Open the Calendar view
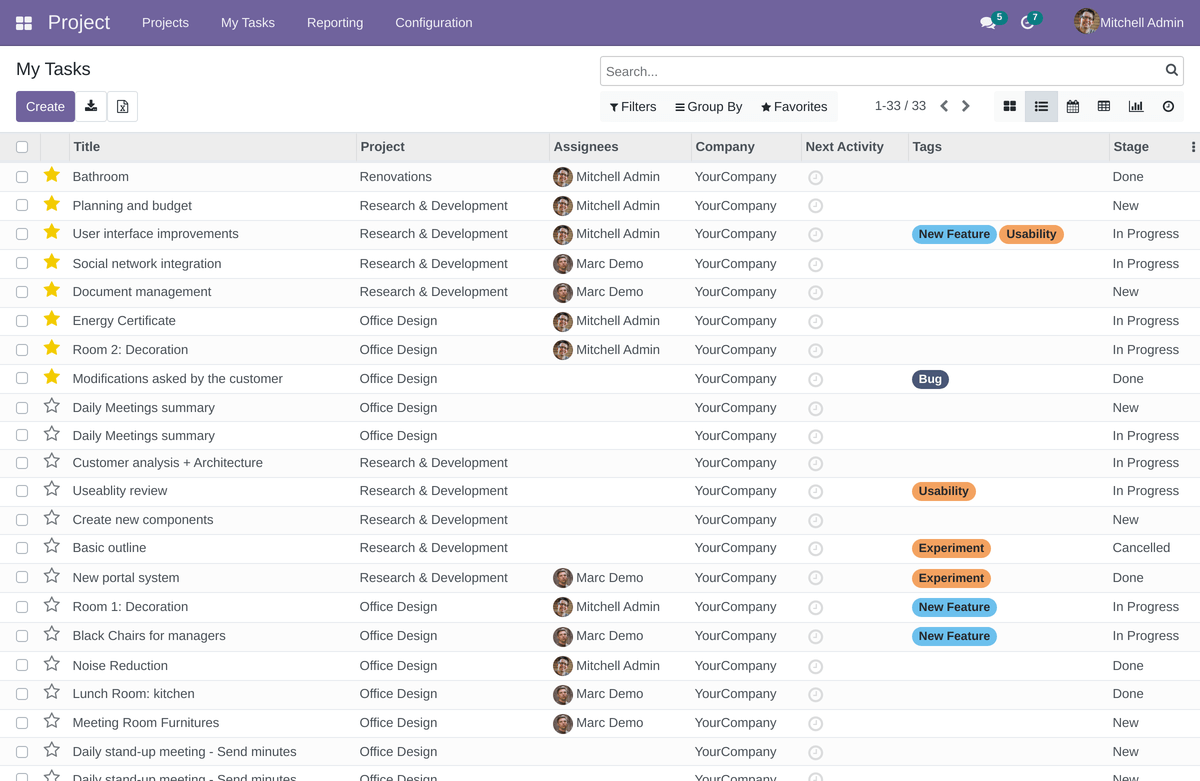Screen dimensions: 1200x781 (x=1073, y=106)
